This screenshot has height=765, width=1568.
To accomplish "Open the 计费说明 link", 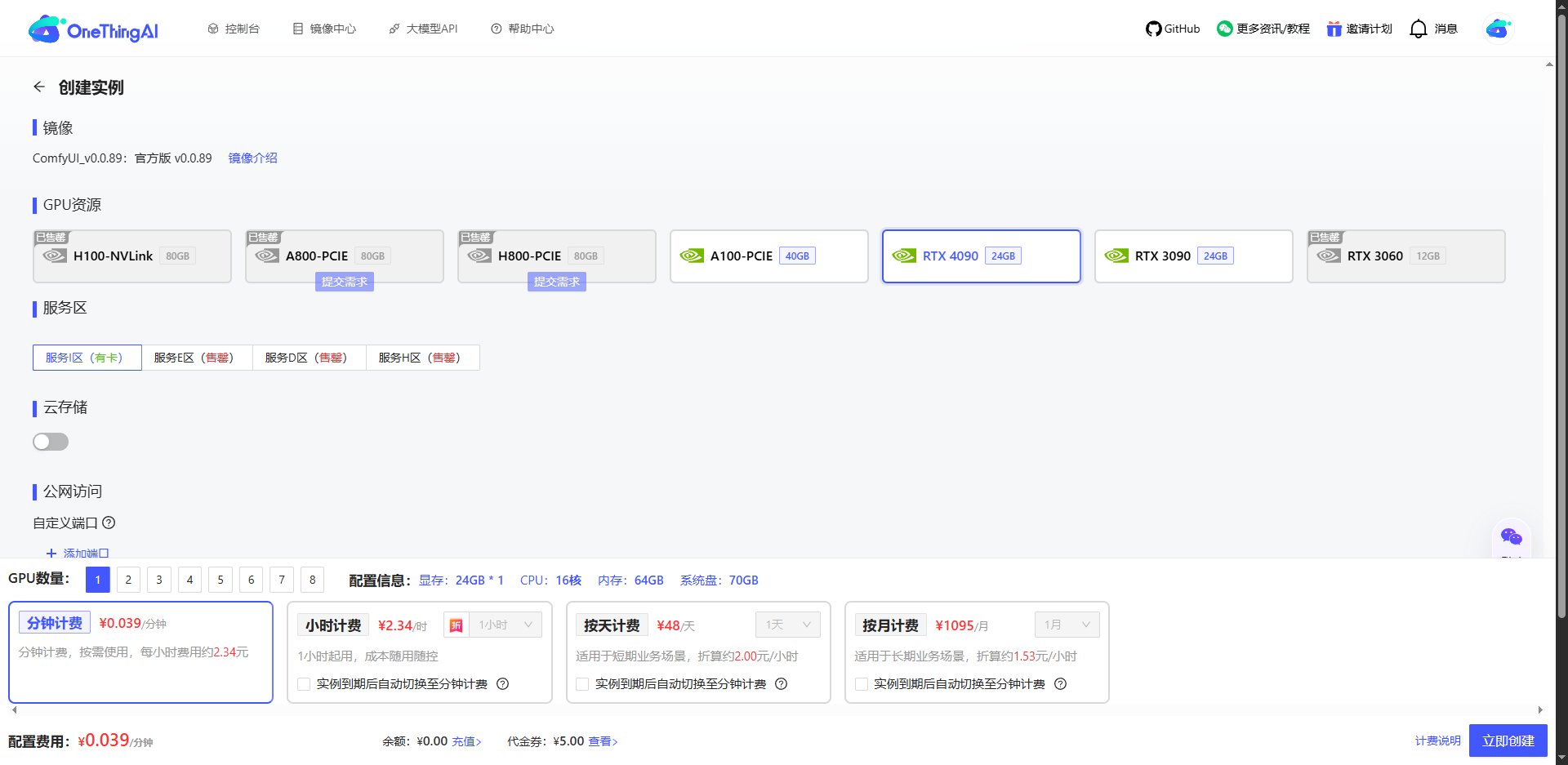I will pyautogui.click(x=1437, y=741).
